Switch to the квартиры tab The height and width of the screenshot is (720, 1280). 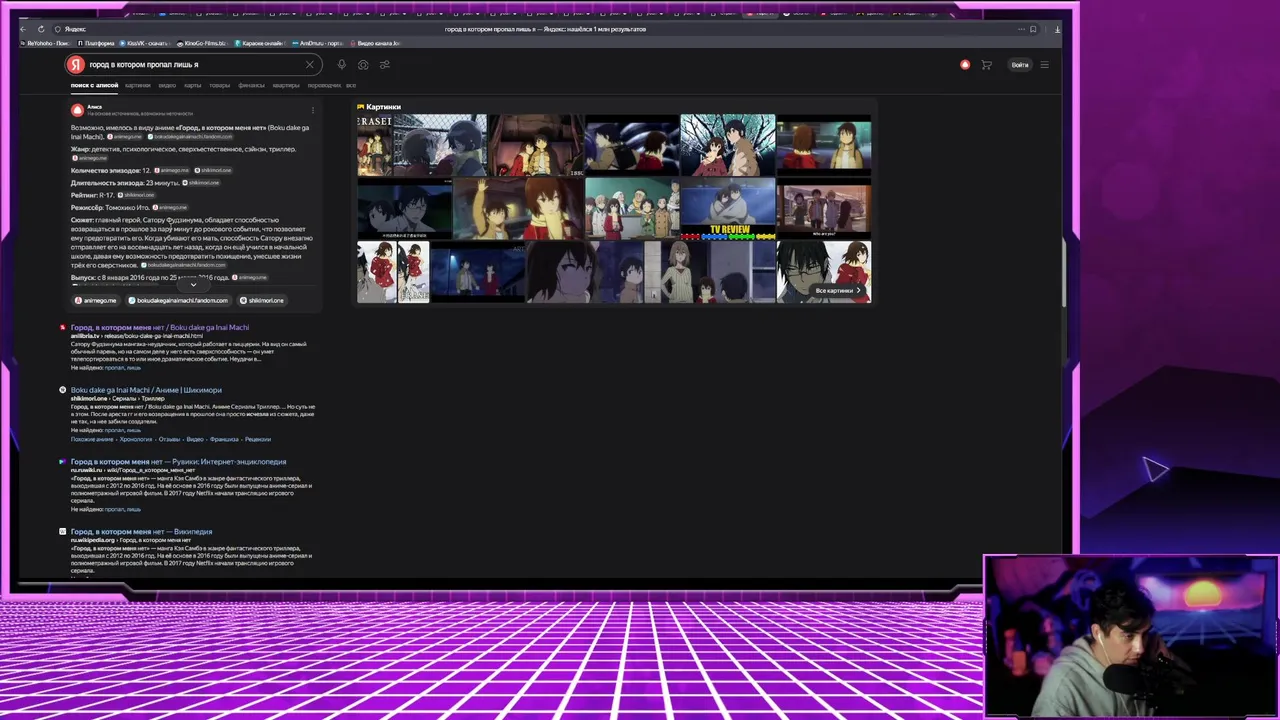pos(286,85)
